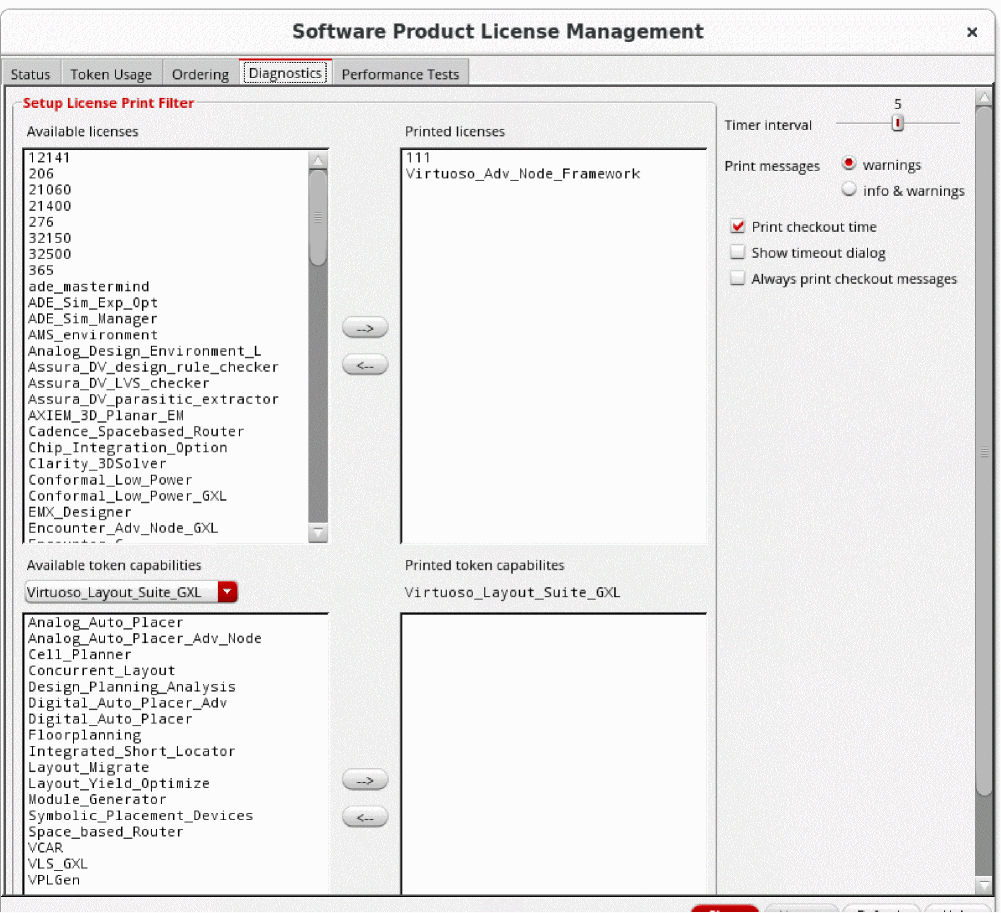Check Always print checkout messages
The image size is (1001, 913).
click(739, 279)
